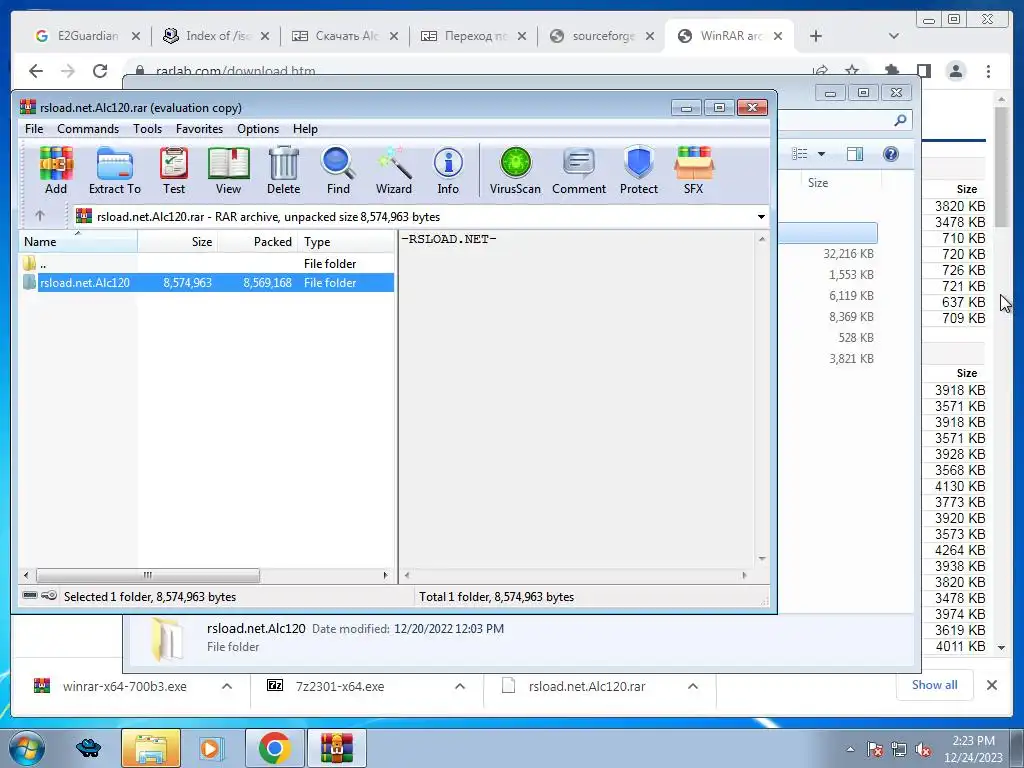Open Chrome side panel icon
The height and width of the screenshot is (768, 1024).
point(923,71)
